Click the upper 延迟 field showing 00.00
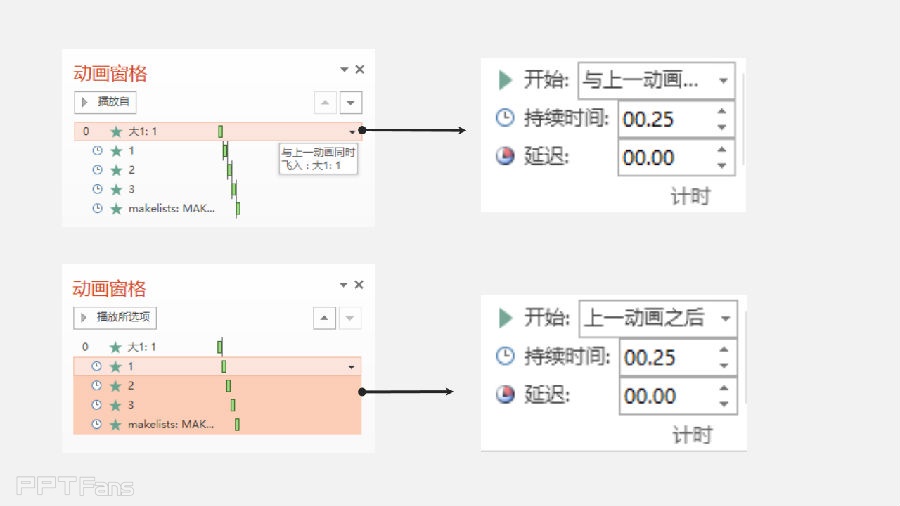 point(662,158)
